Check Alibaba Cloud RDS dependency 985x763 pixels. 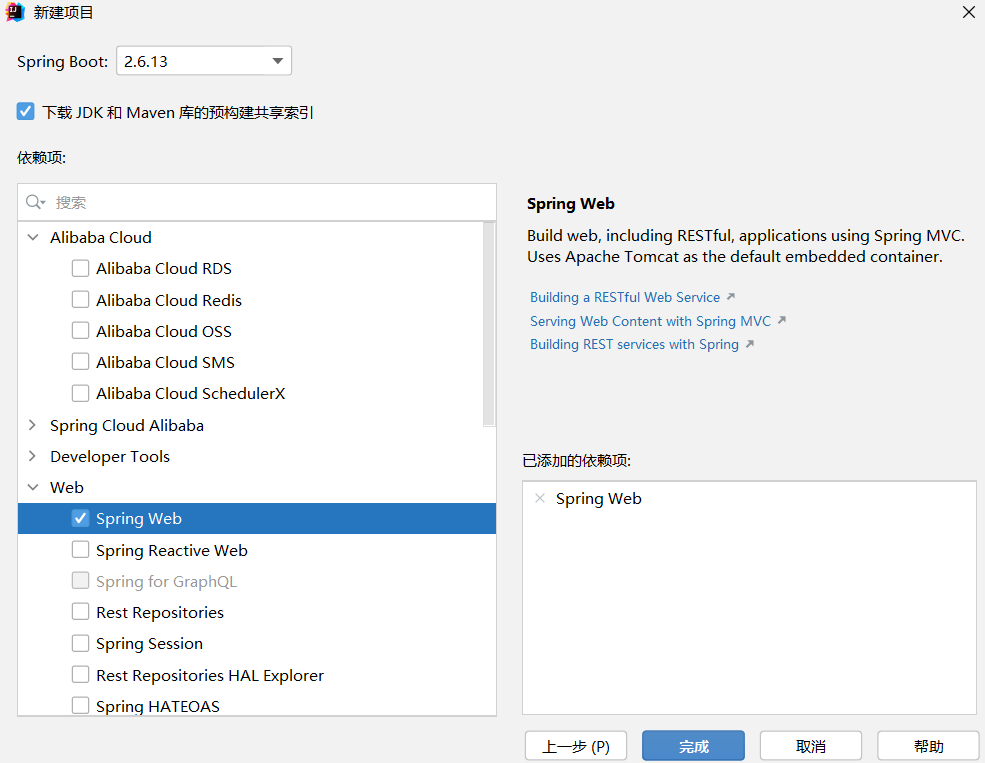pyautogui.click(x=80, y=268)
